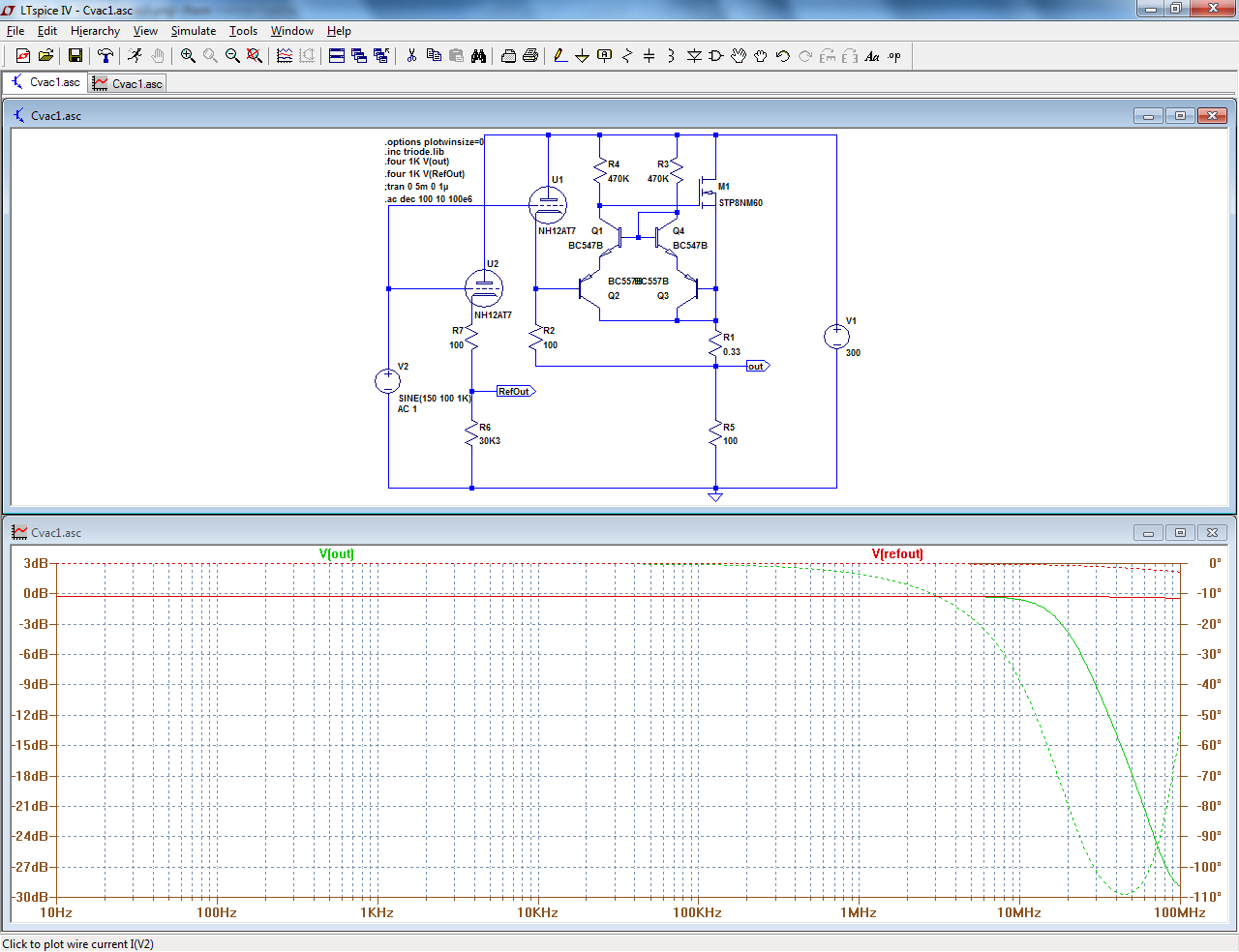Cut with the scissors tool

point(411,56)
